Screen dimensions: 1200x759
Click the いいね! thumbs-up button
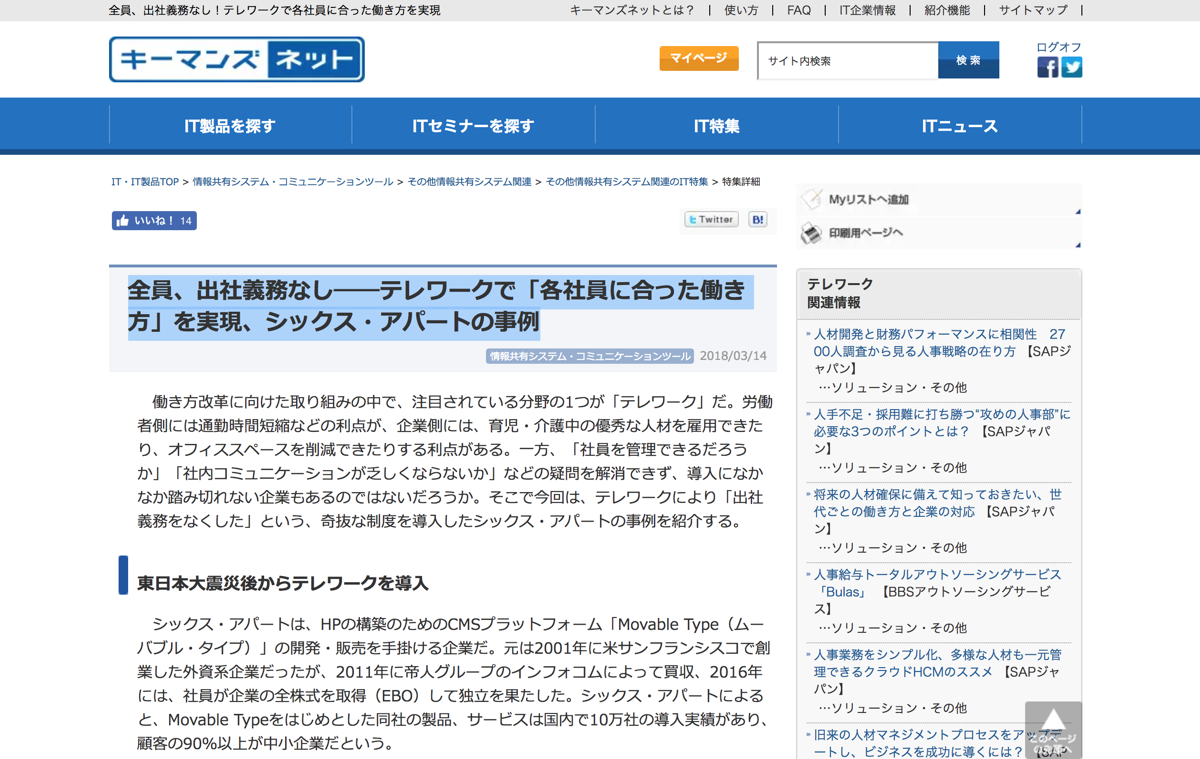[x=154, y=221]
